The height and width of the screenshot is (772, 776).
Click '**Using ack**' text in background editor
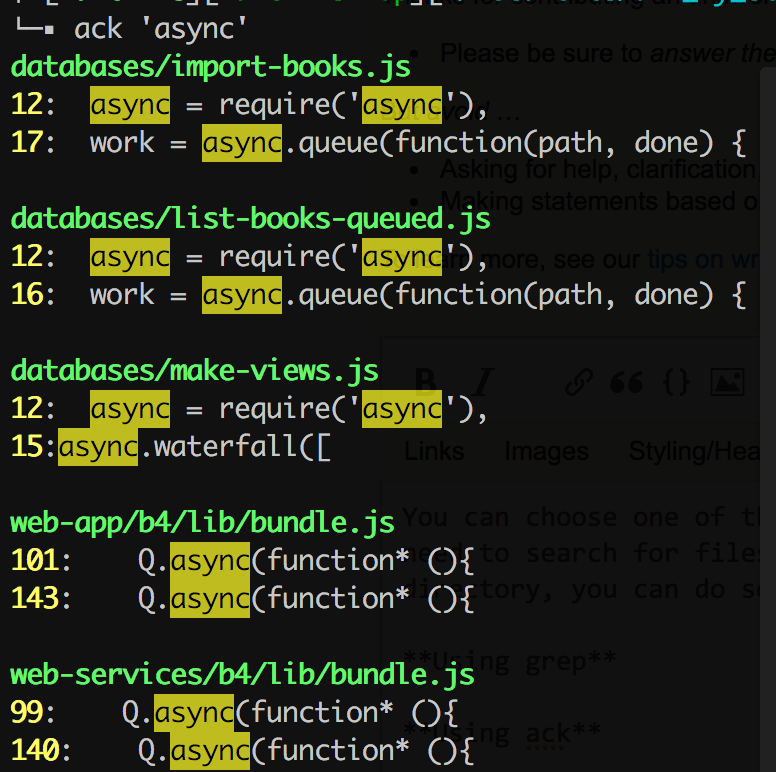pos(502,733)
